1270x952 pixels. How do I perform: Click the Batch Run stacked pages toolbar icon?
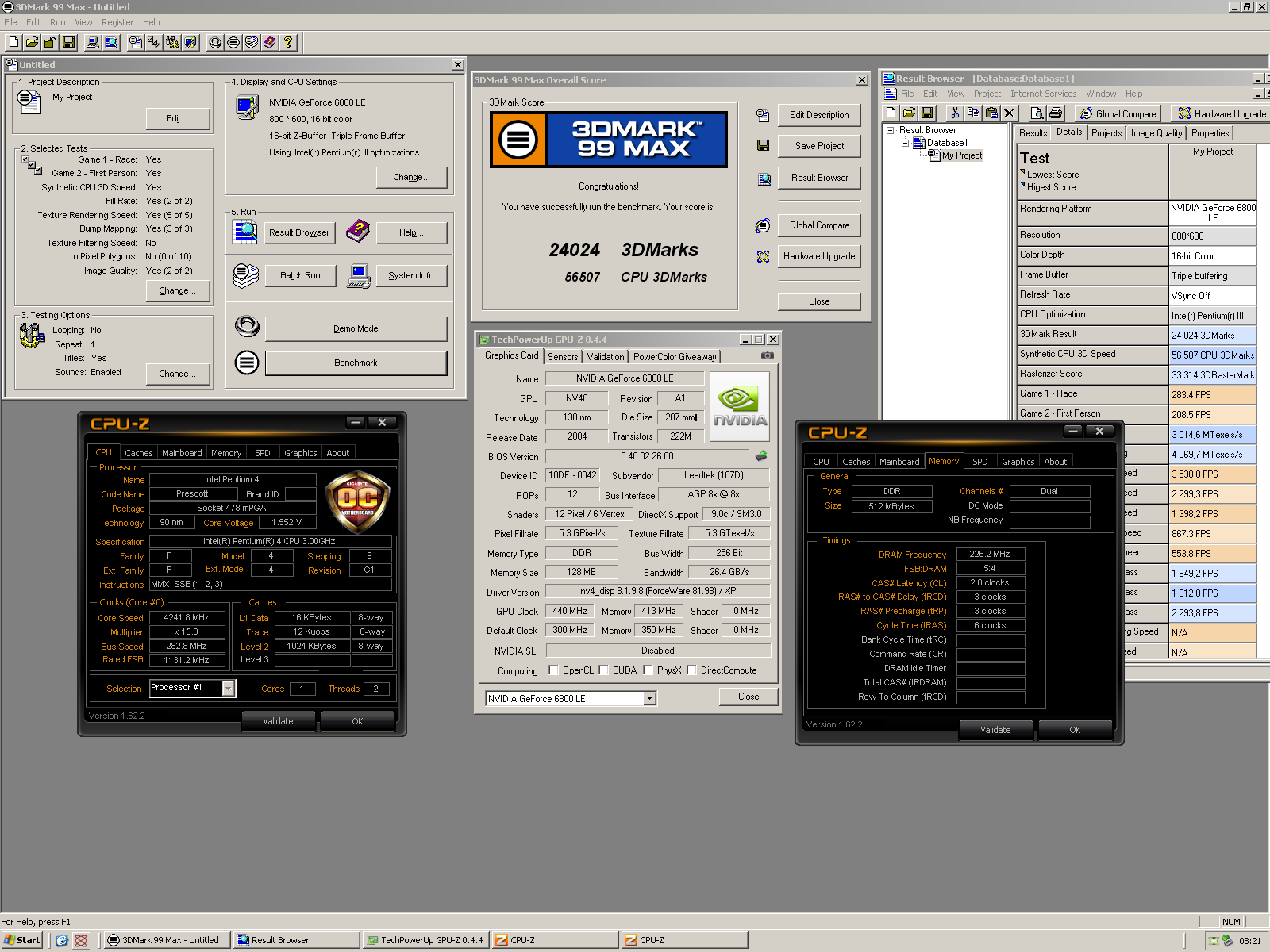click(252, 42)
